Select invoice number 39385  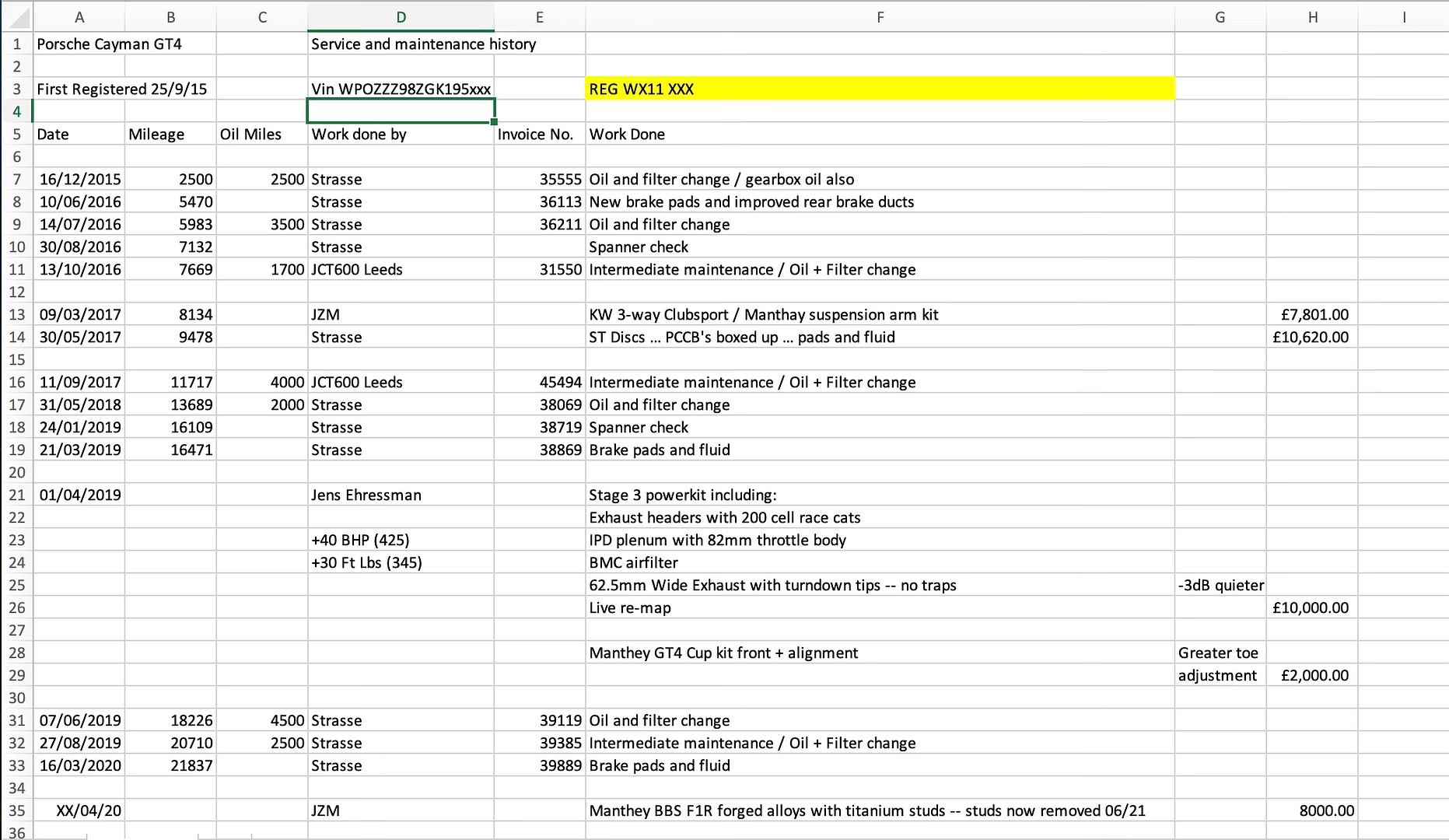coord(540,743)
